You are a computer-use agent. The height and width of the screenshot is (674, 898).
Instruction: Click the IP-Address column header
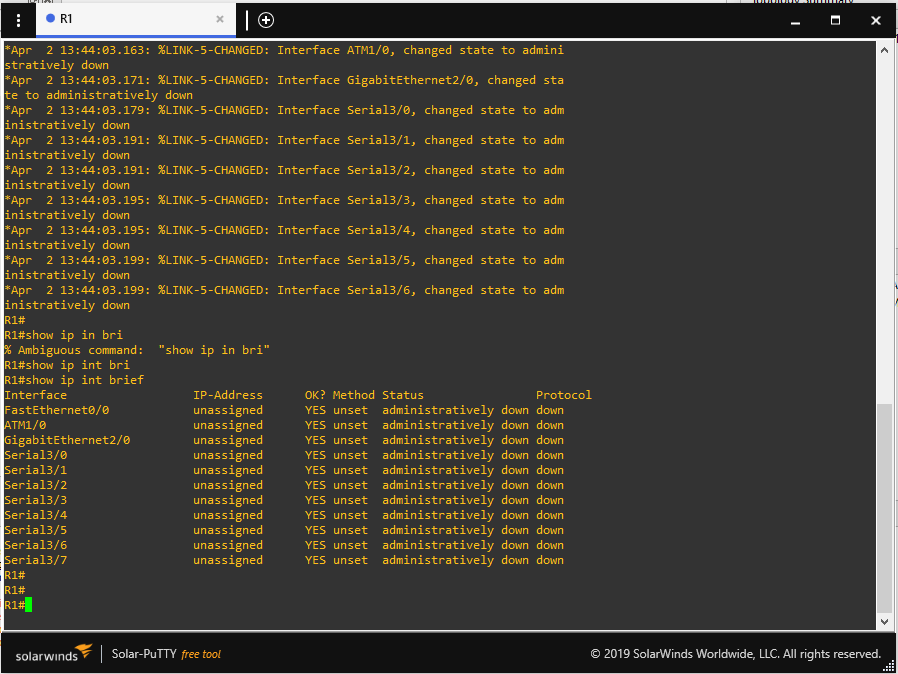point(228,395)
